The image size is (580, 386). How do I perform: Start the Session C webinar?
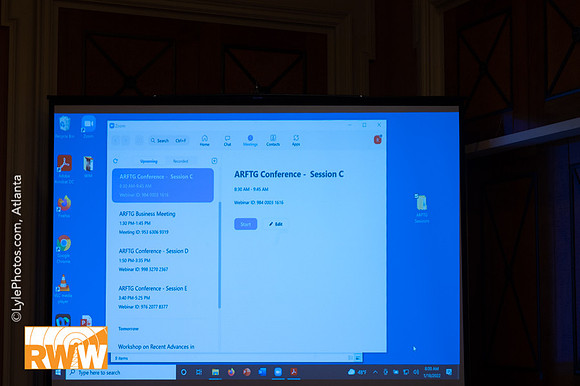(x=246, y=224)
